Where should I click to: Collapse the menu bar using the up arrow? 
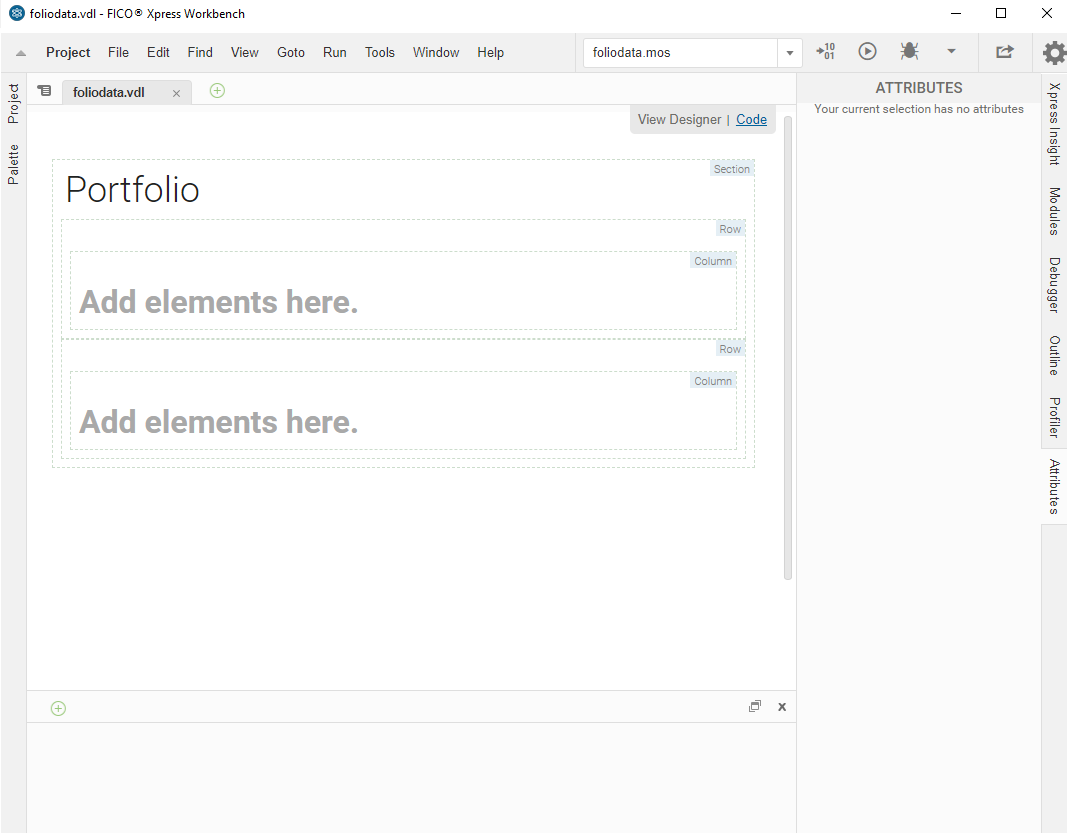pyautogui.click(x=21, y=53)
